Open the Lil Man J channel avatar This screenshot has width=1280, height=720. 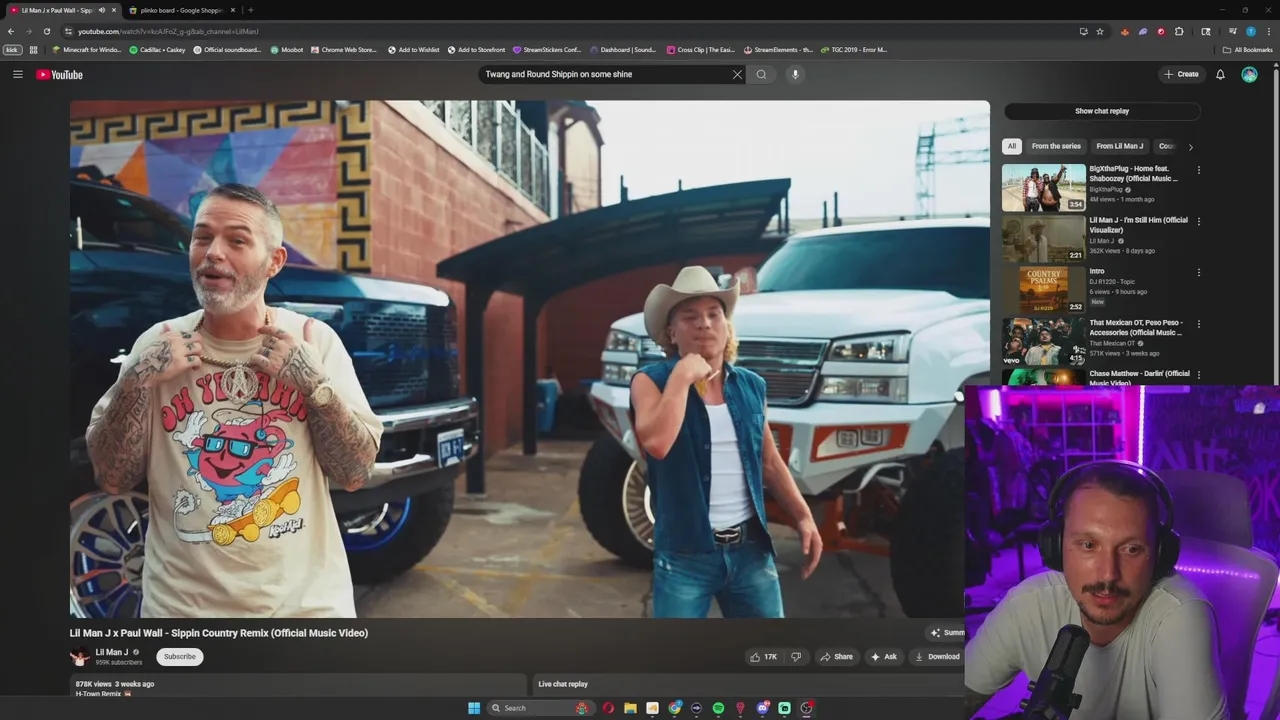coord(80,656)
